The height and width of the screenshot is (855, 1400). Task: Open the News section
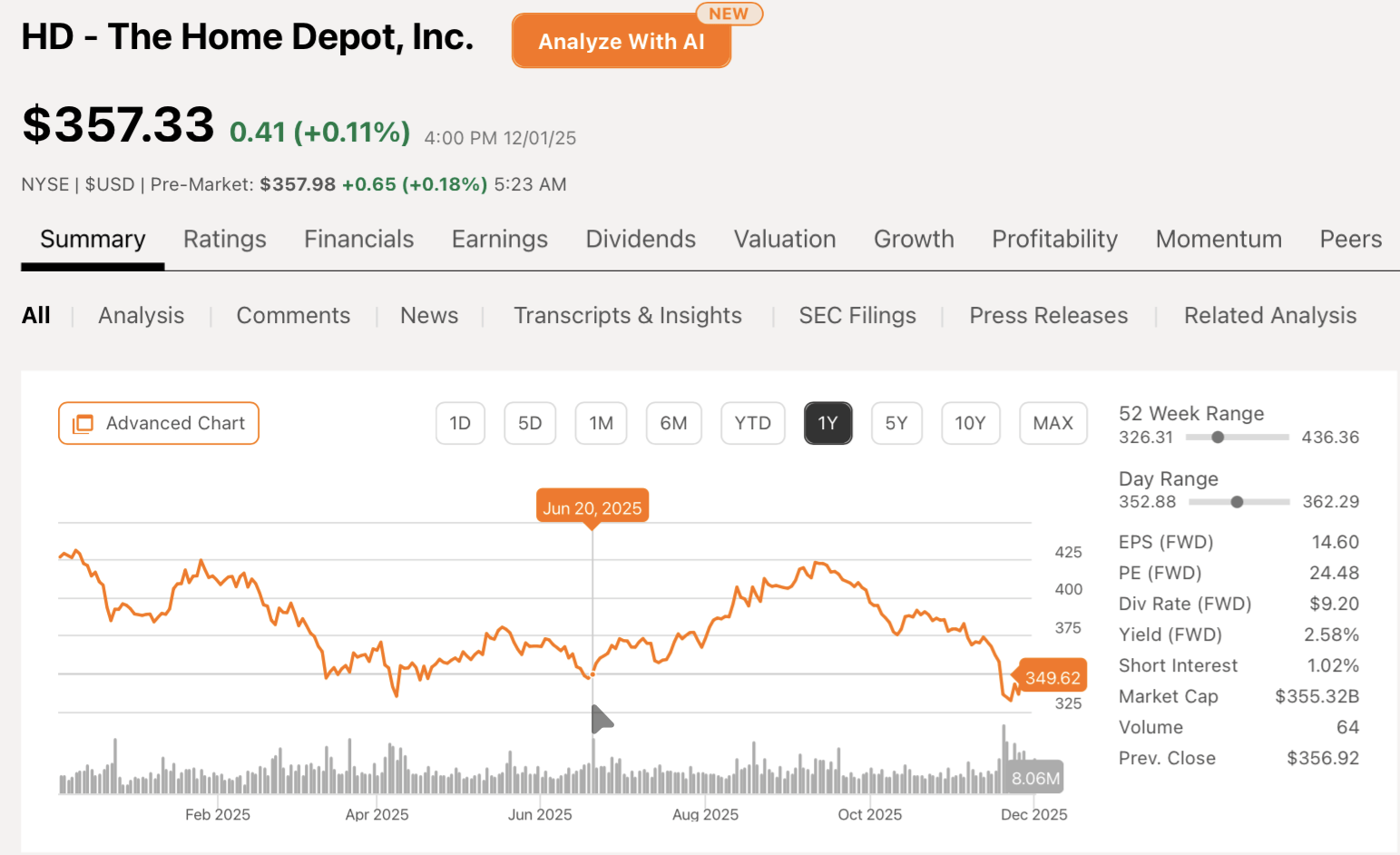pos(428,315)
